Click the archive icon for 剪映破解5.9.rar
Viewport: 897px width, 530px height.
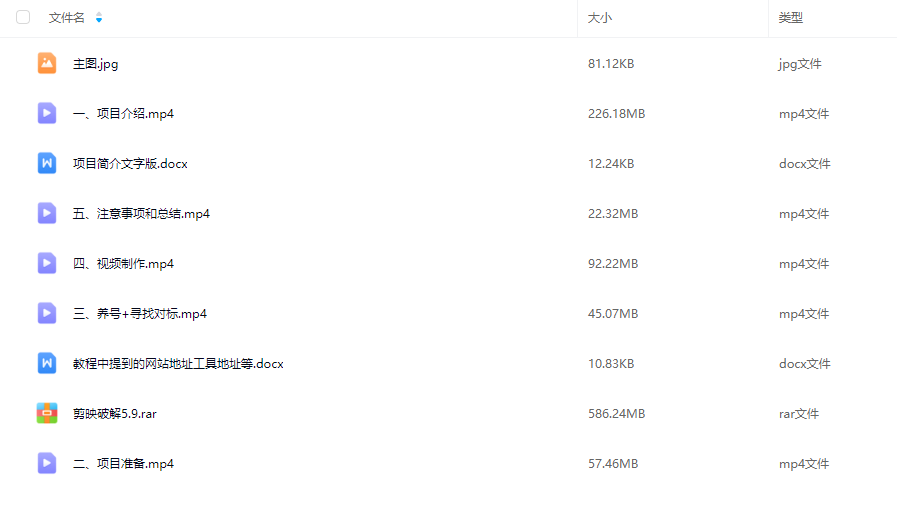(47, 413)
